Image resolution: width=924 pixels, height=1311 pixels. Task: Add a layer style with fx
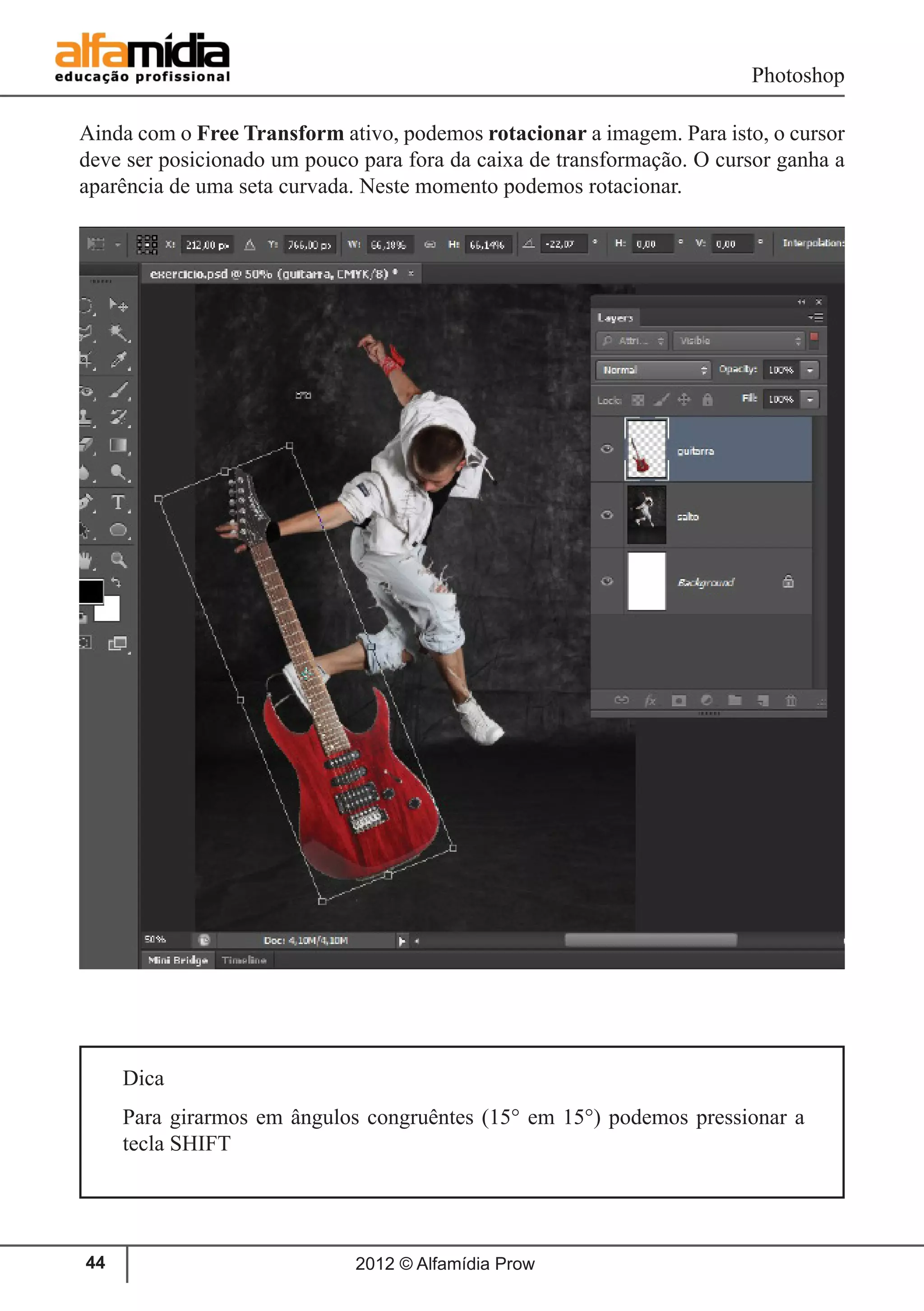[x=650, y=700]
